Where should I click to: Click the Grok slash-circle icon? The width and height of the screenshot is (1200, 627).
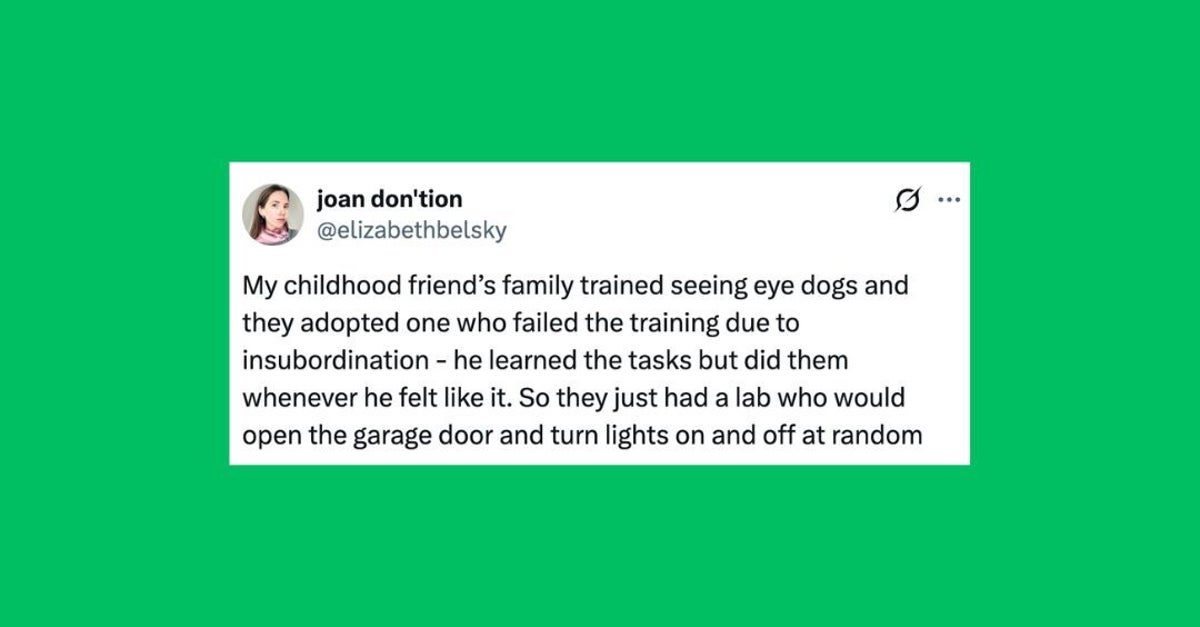coord(908,201)
